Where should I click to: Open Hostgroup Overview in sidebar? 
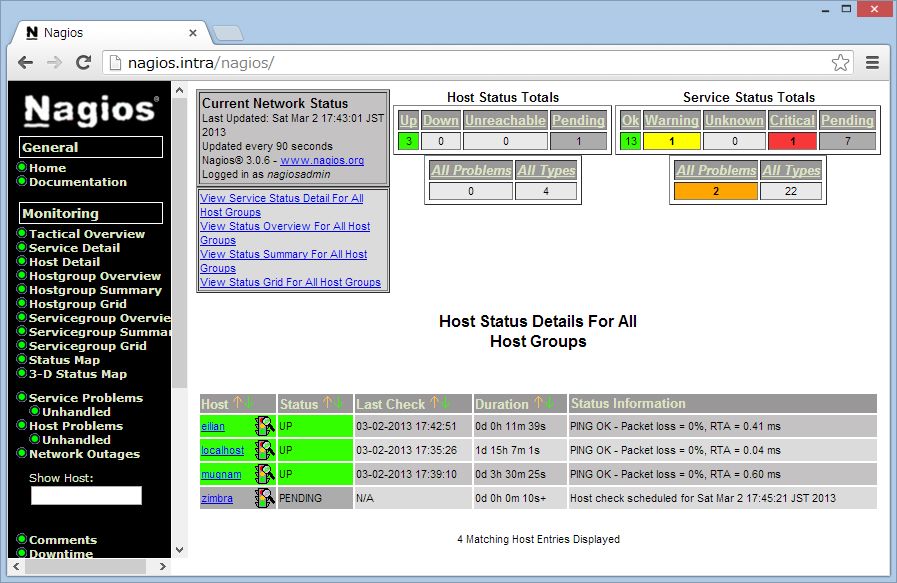tap(95, 276)
